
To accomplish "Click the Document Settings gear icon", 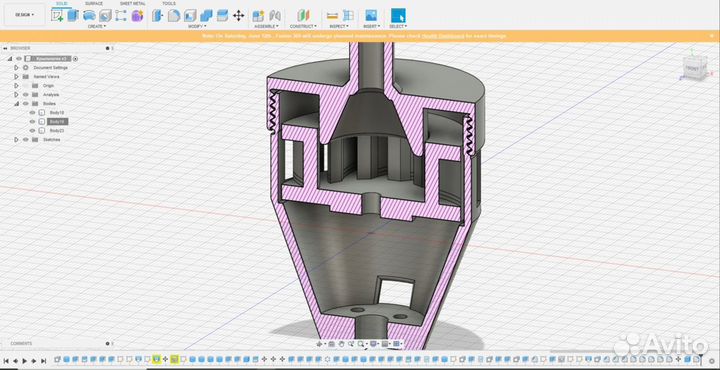I will (26, 67).
